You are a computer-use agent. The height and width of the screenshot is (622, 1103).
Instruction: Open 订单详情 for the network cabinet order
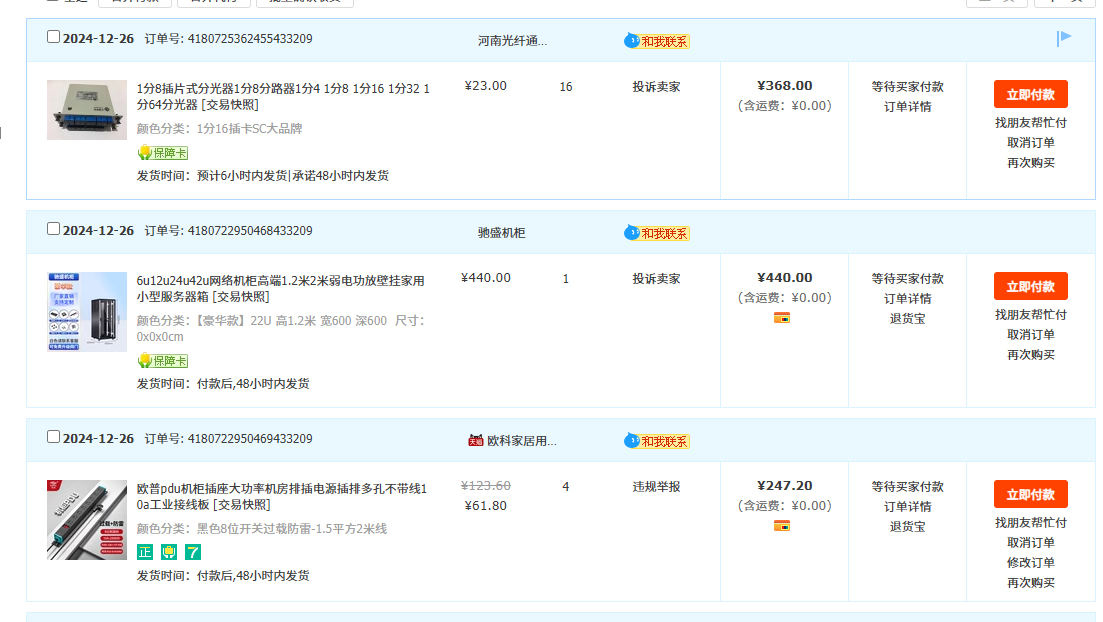click(907, 299)
